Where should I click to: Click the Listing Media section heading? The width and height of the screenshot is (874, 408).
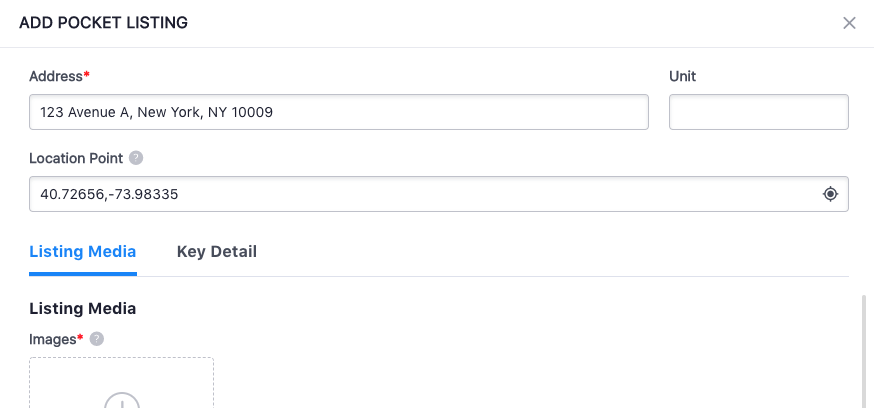coord(83,308)
